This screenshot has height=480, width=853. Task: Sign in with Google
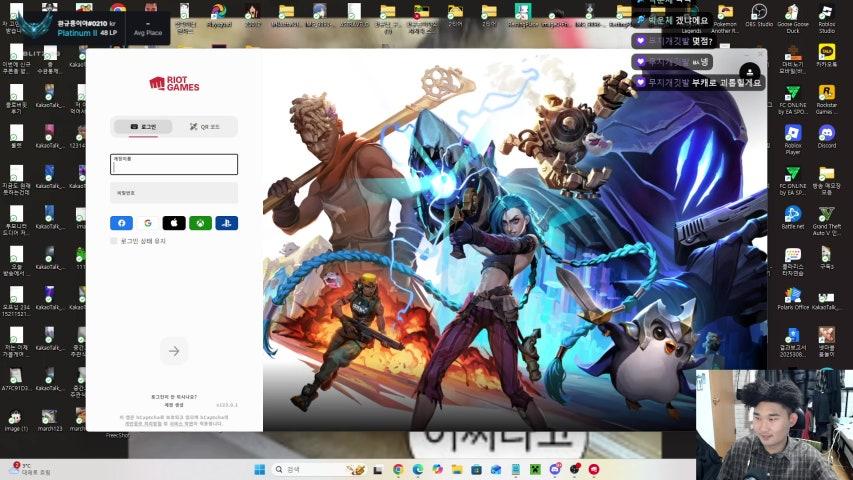[x=148, y=223]
